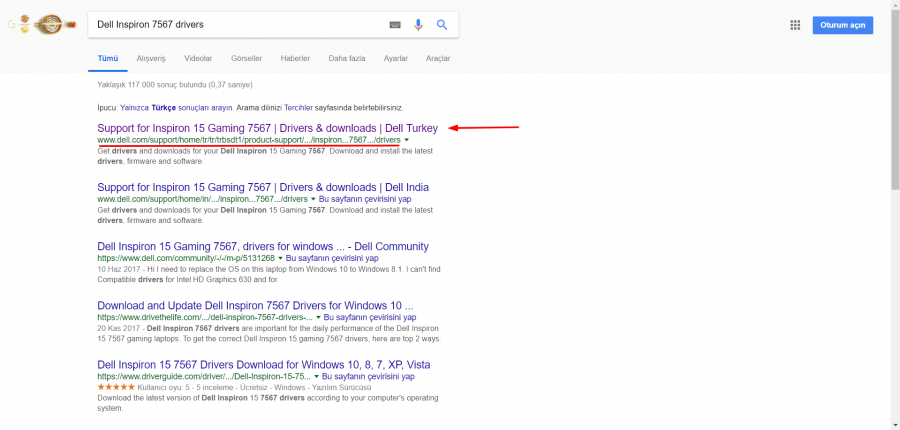Open the Dell Community result
900x430 pixels.
pyautogui.click(x=263, y=246)
